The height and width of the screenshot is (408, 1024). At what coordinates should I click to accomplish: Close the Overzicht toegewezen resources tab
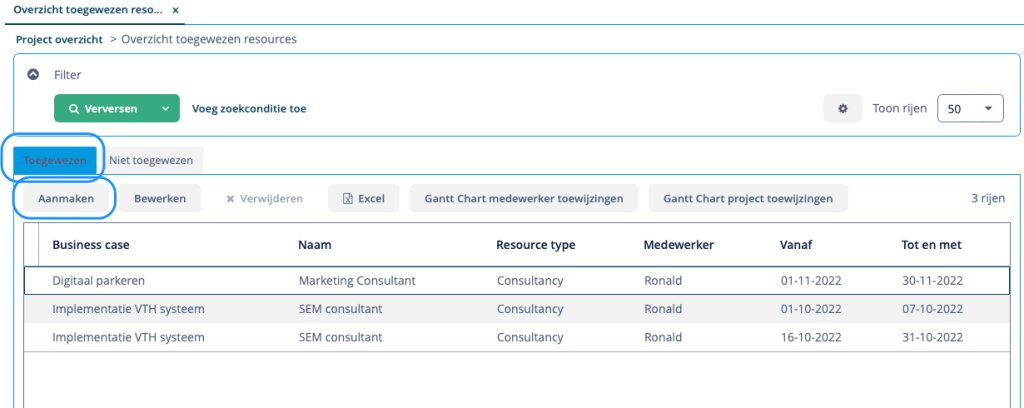pyautogui.click(x=174, y=10)
